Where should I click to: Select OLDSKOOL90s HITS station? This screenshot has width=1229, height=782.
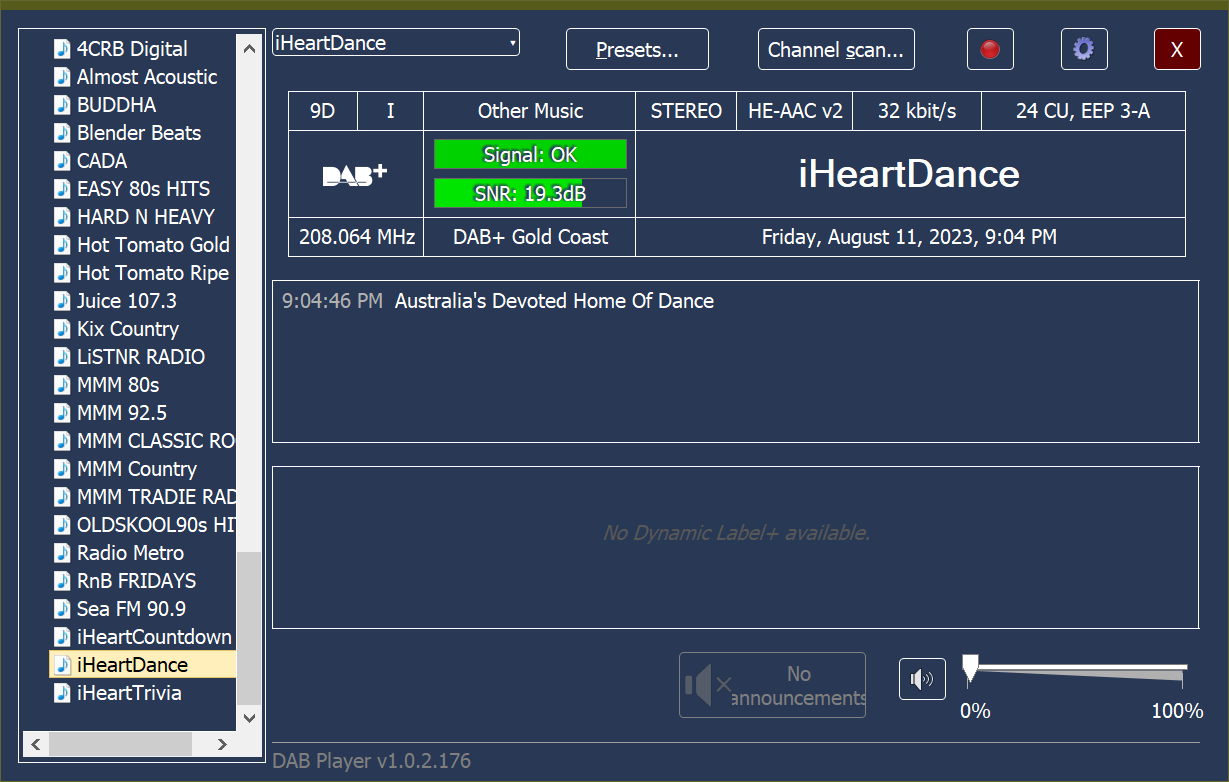click(156, 524)
